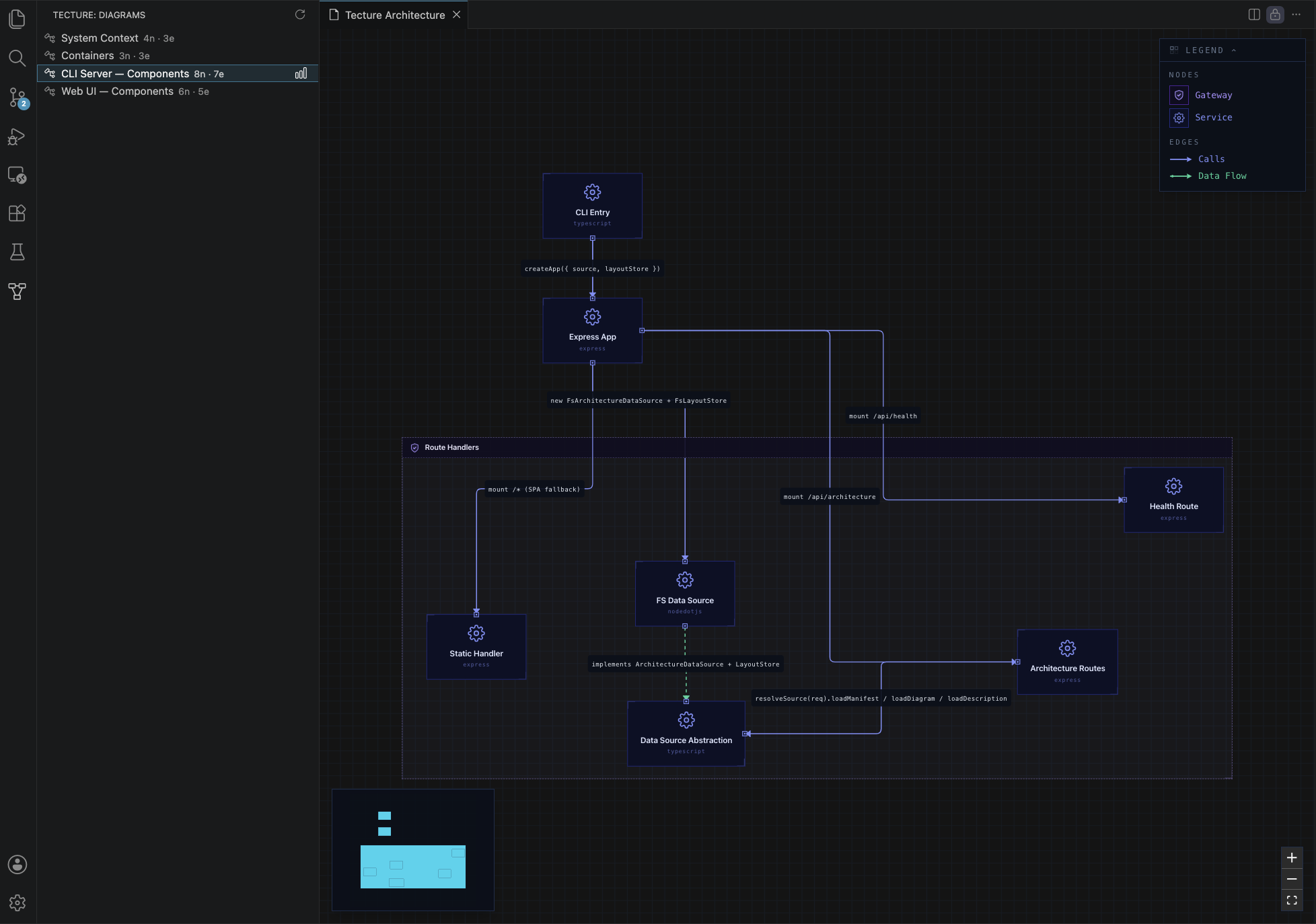Click the Calls edge entry in legend
The height and width of the screenshot is (924, 1316).
pyautogui.click(x=1198, y=159)
